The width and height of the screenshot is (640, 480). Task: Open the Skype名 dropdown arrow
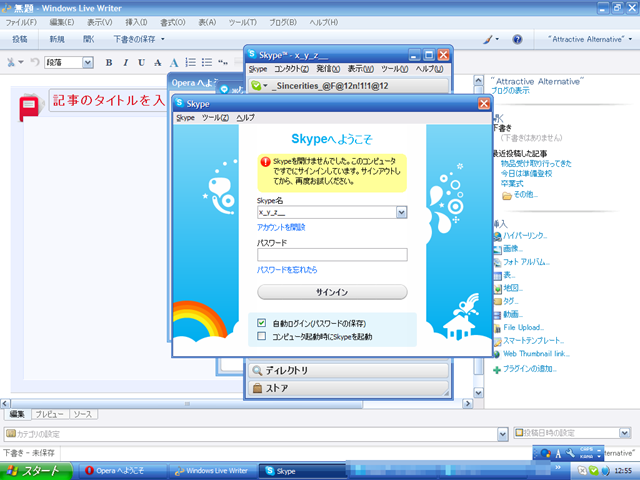coord(402,212)
